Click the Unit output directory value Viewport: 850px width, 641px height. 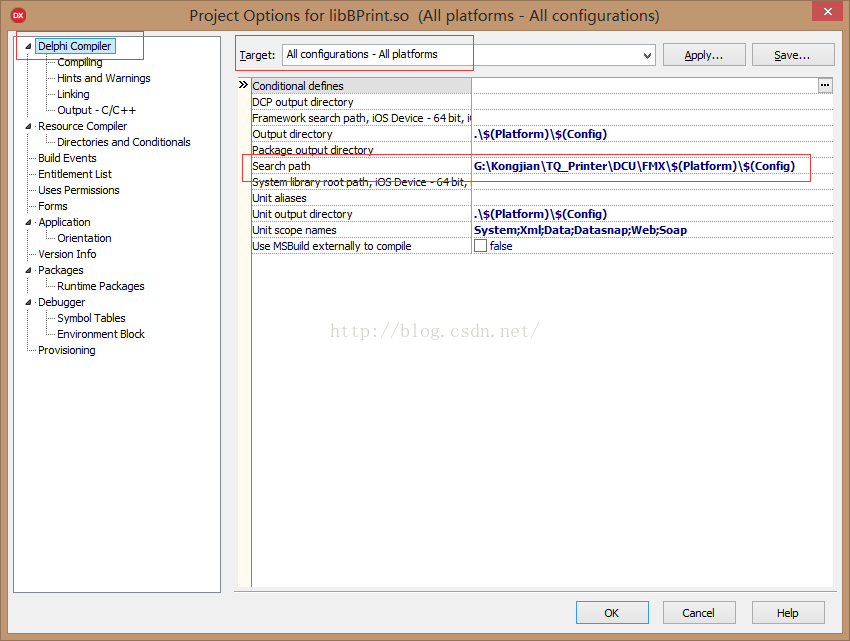[x=652, y=214]
